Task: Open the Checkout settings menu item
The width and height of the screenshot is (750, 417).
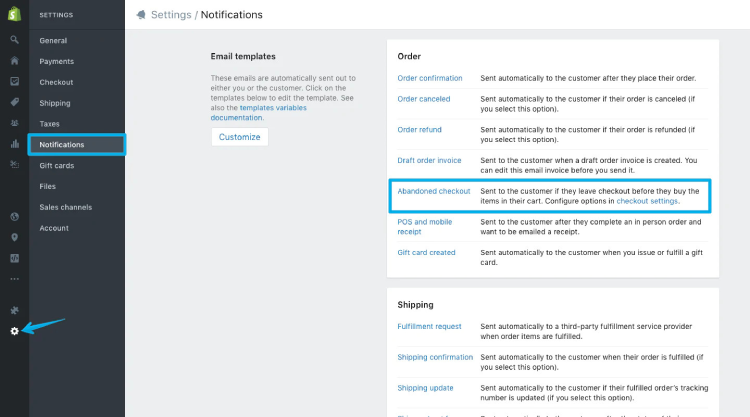Action: pos(56,82)
